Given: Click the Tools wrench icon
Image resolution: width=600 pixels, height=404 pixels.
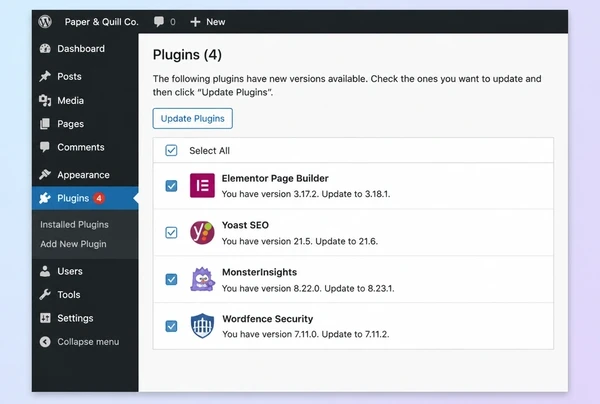Looking at the screenshot, I should (45, 295).
